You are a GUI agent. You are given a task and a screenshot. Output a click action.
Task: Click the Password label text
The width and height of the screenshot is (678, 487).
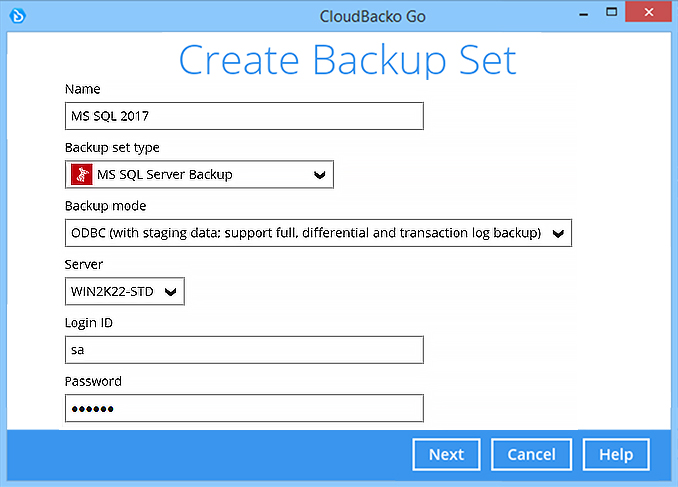click(x=93, y=381)
